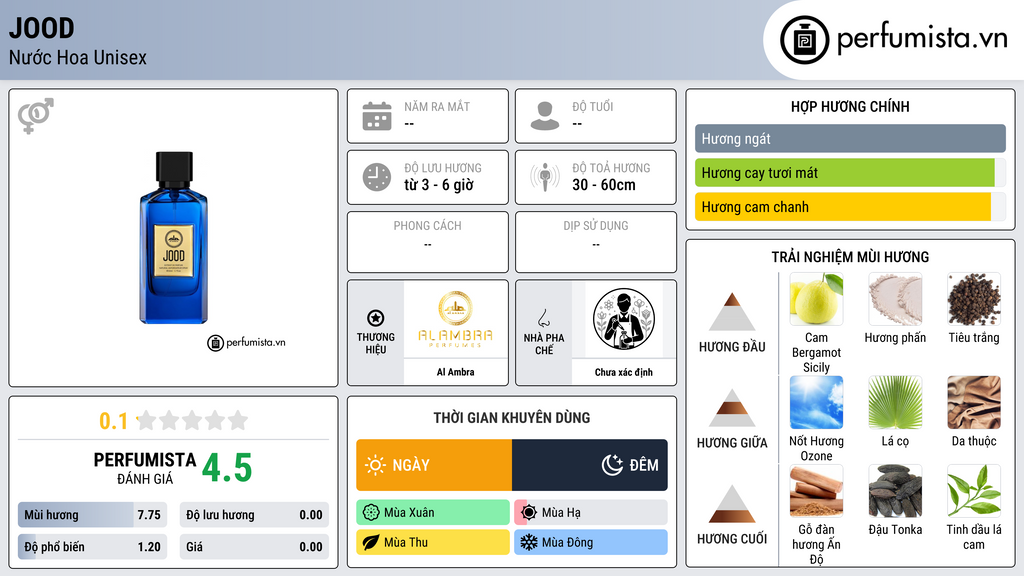
Task: Click the Nốt Hương Ozone sky image
Action: [816, 402]
